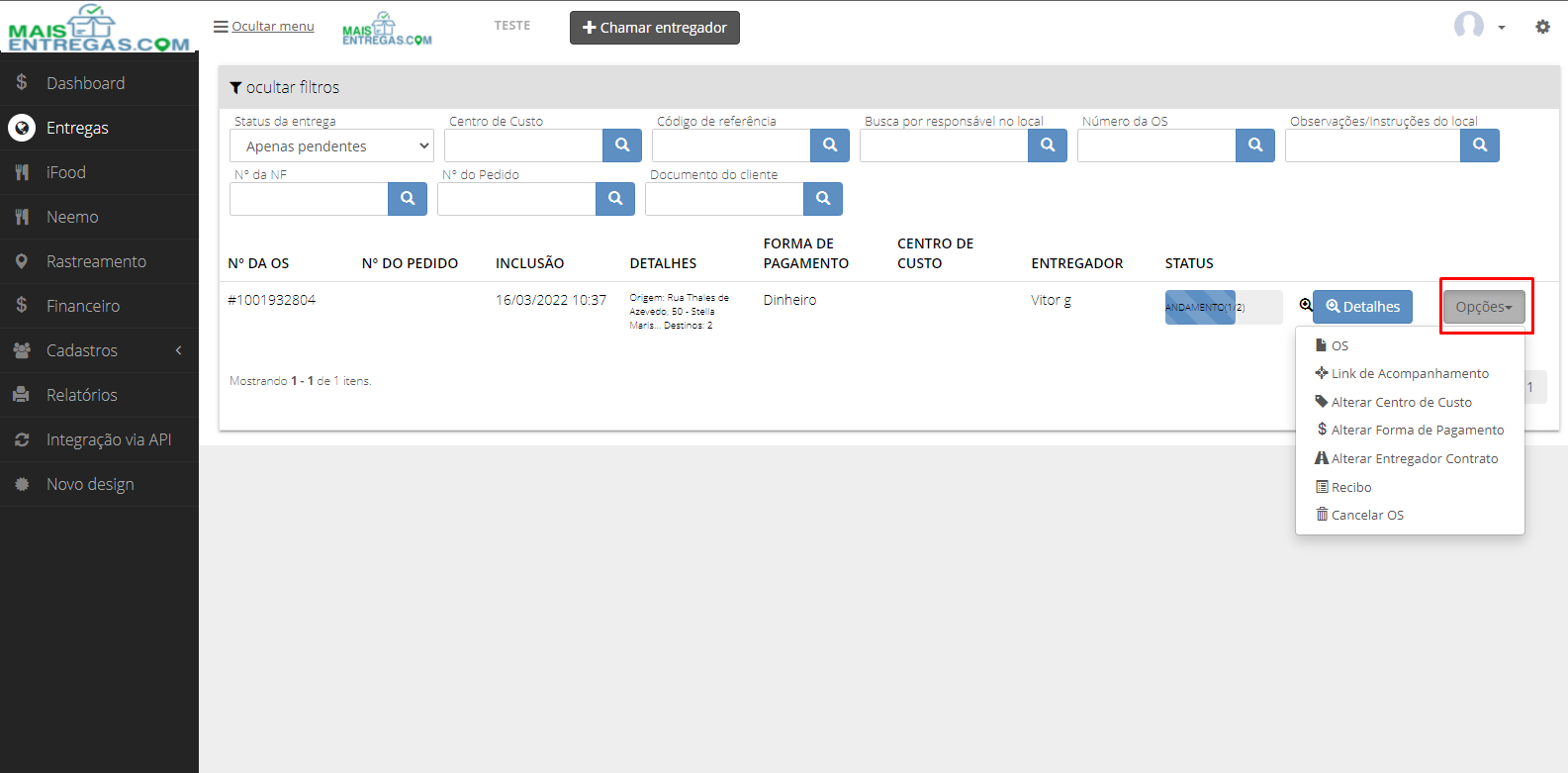
Task: Search by Documento do cliente magnifier
Action: 823,199
